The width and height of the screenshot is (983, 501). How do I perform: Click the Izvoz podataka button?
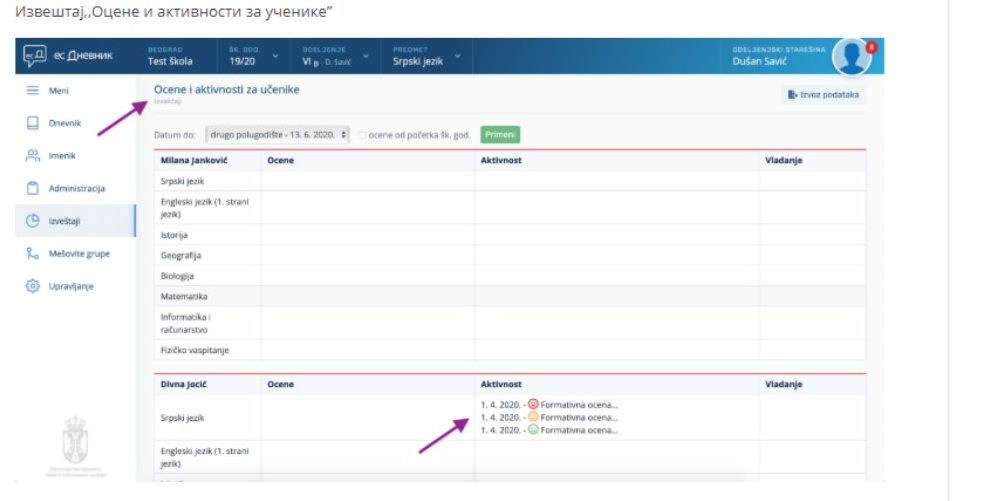pyautogui.click(x=821, y=94)
